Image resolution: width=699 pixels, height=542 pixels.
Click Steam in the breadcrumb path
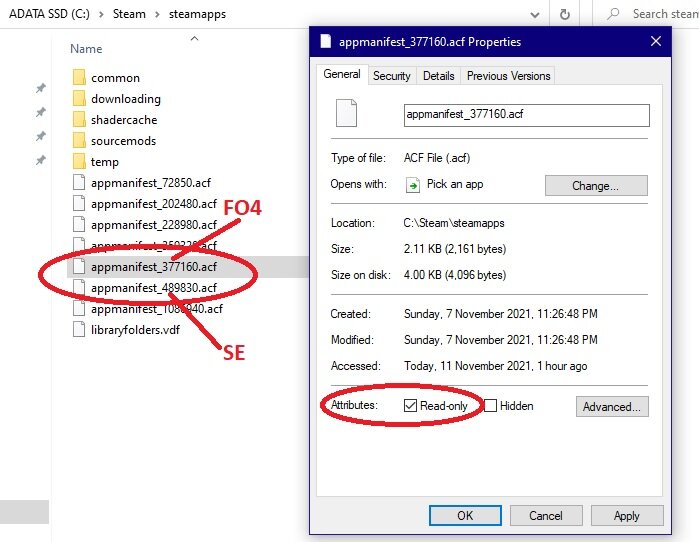click(x=129, y=14)
